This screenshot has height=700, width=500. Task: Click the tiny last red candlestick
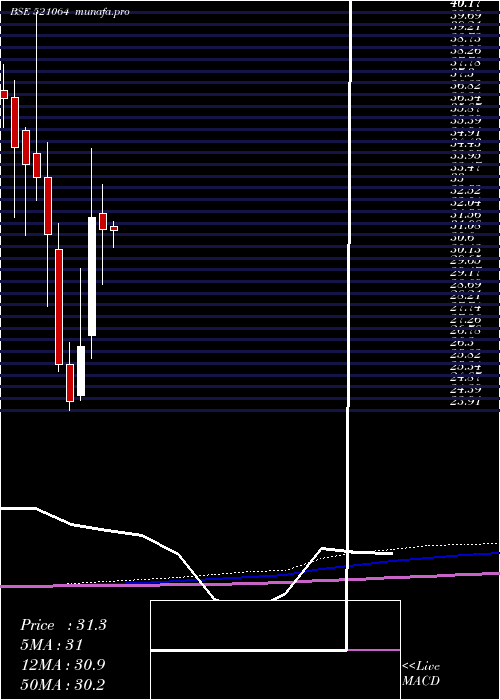(114, 229)
